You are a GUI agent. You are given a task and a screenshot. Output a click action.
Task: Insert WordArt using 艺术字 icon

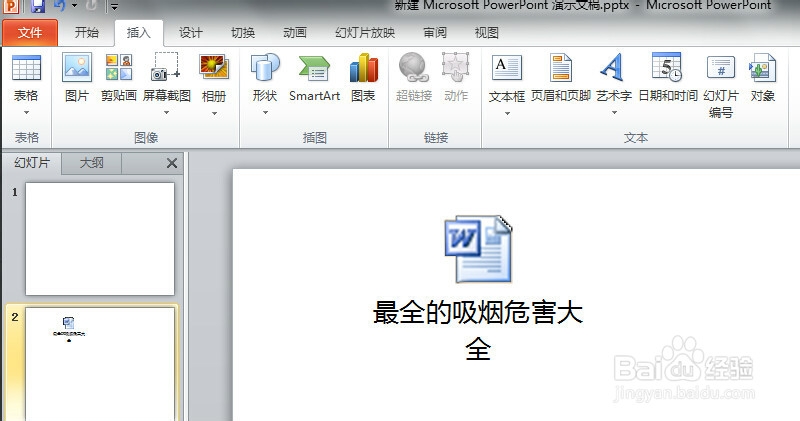point(613,67)
